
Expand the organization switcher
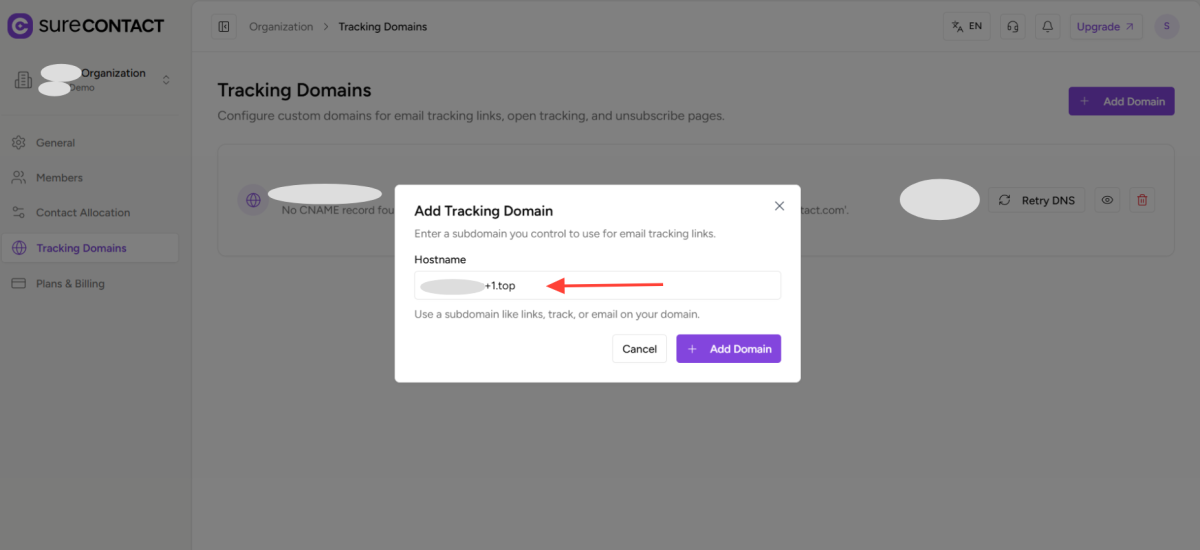166,80
